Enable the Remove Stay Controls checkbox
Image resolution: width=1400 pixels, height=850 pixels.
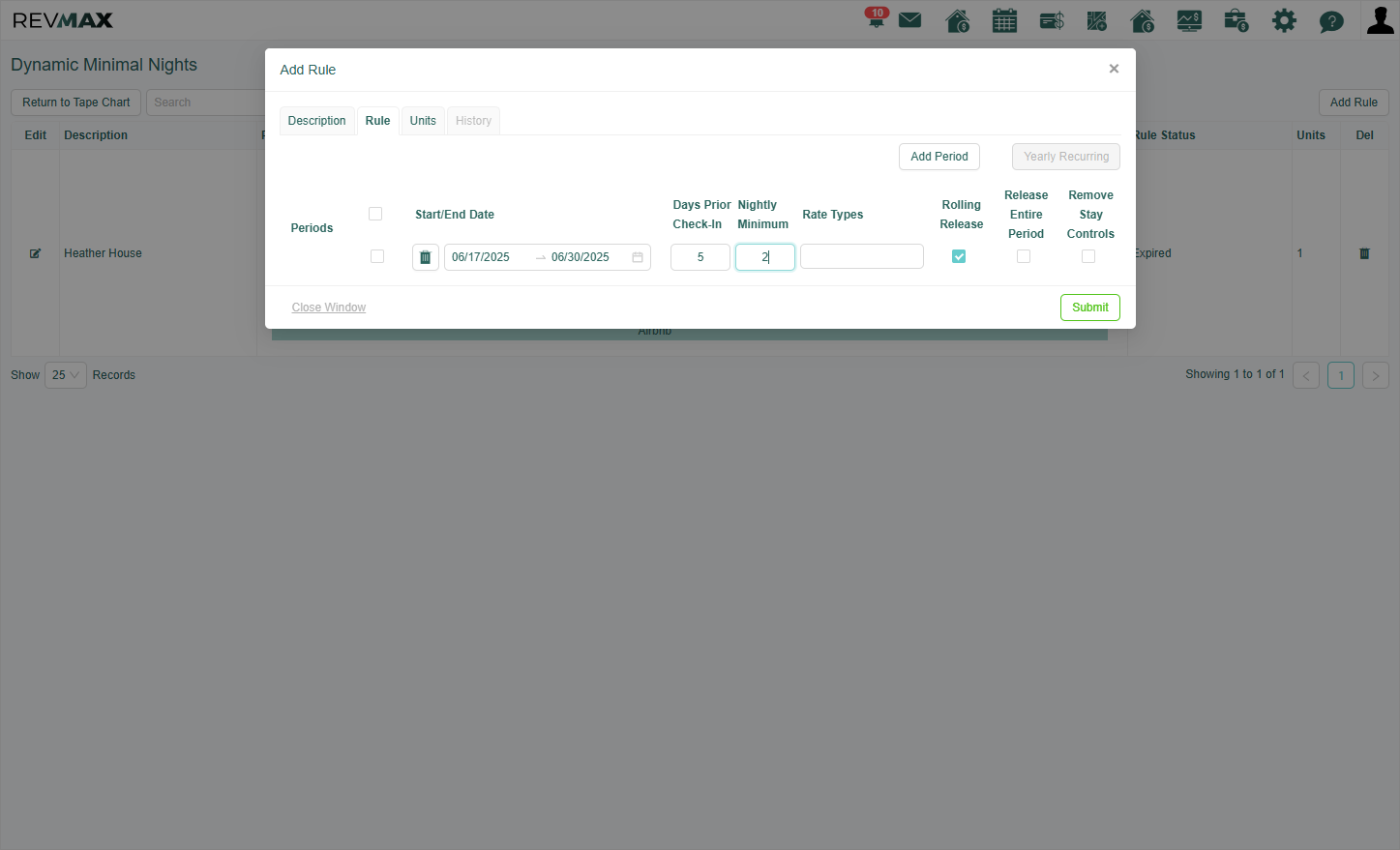point(1088,256)
